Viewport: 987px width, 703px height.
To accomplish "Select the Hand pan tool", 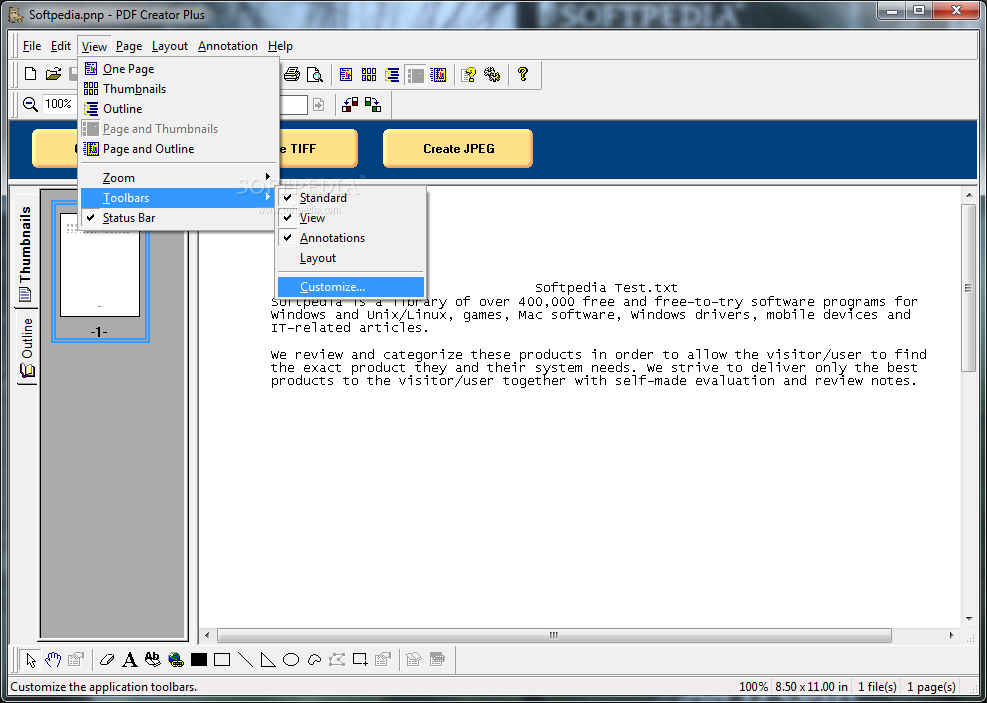I will coord(53,660).
